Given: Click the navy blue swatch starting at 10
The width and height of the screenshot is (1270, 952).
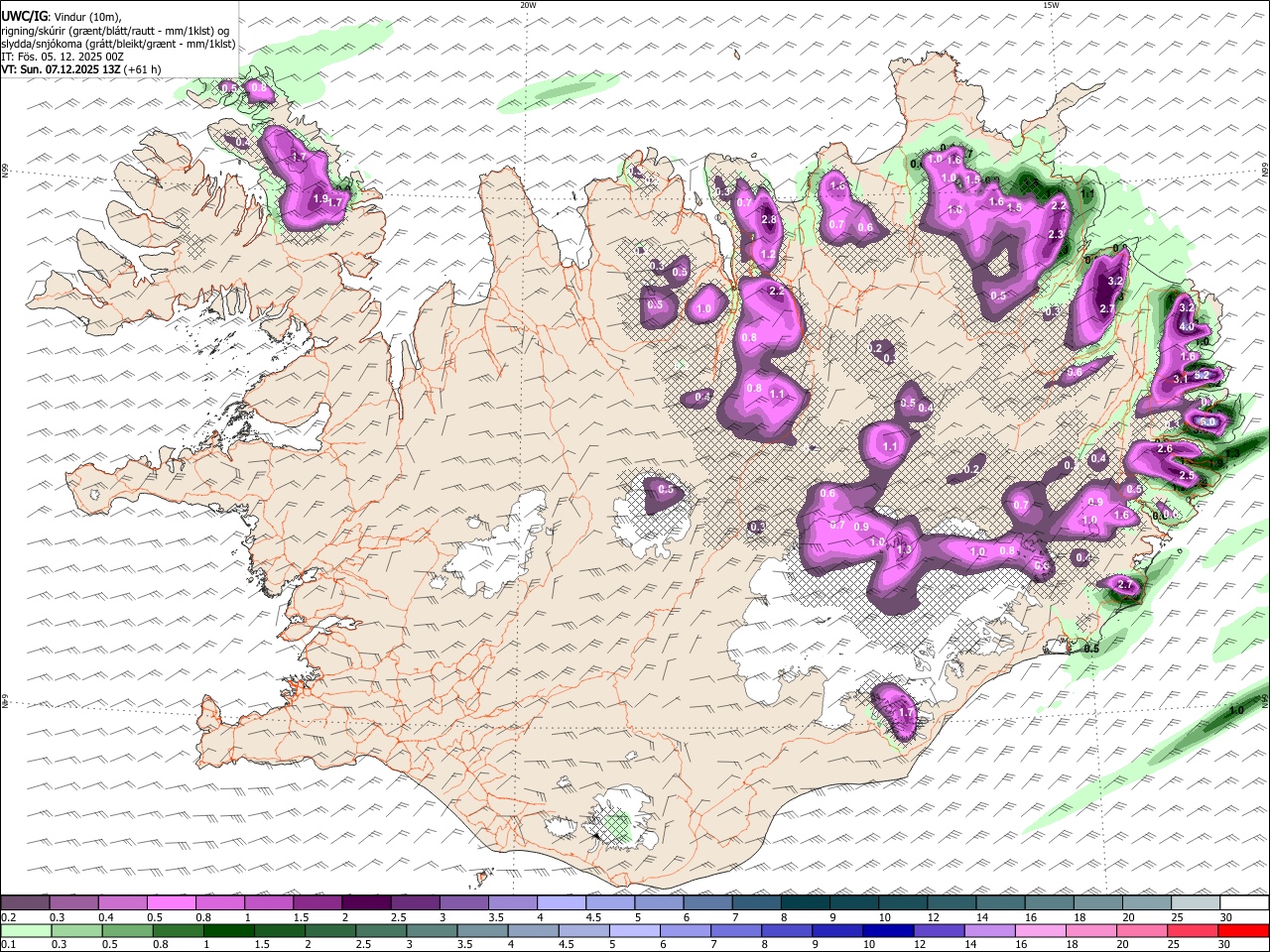Looking at the screenshot, I should pyautogui.click(x=888, y=931).
